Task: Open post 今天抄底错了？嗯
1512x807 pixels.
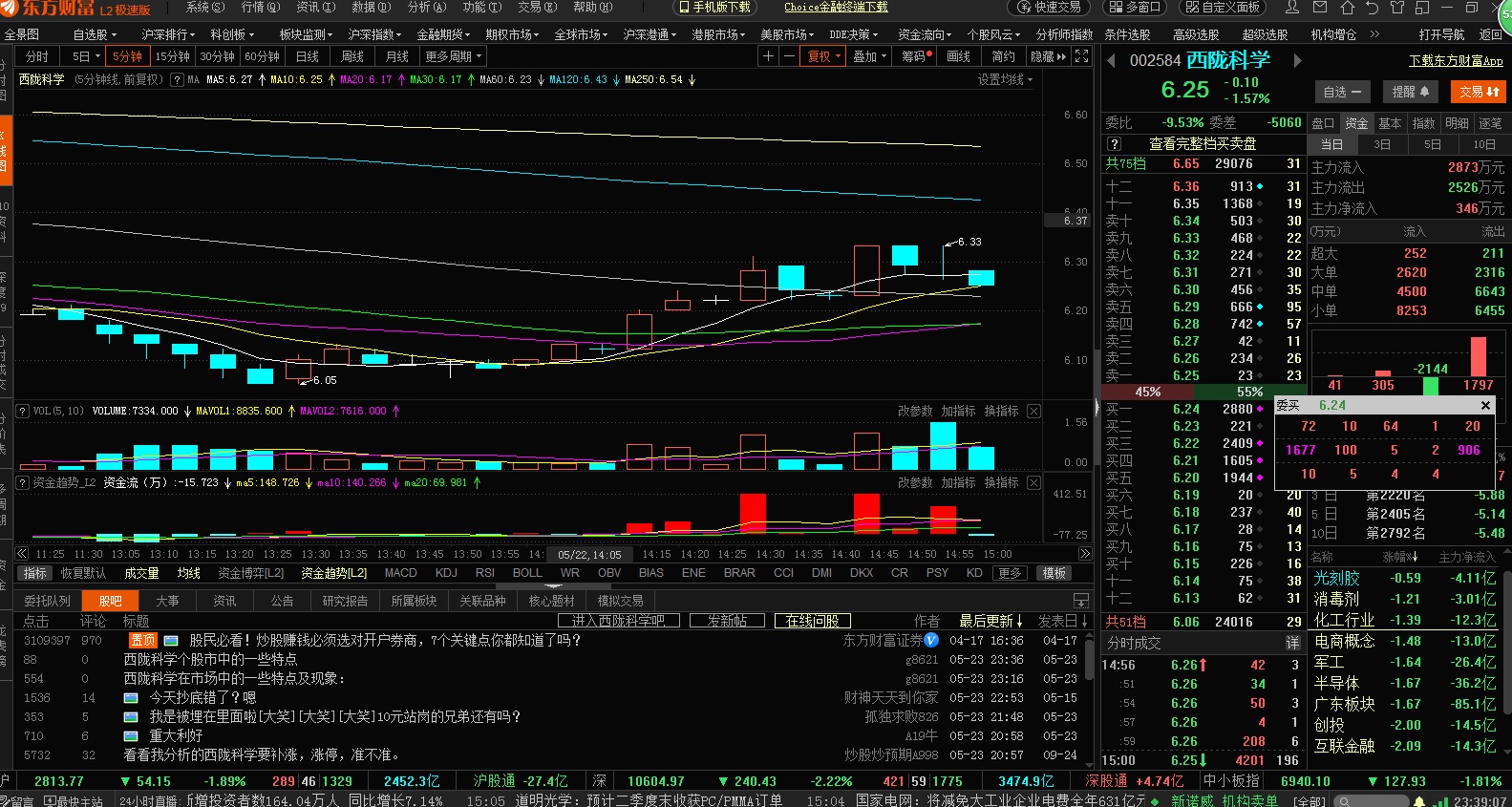Action: 202,698
